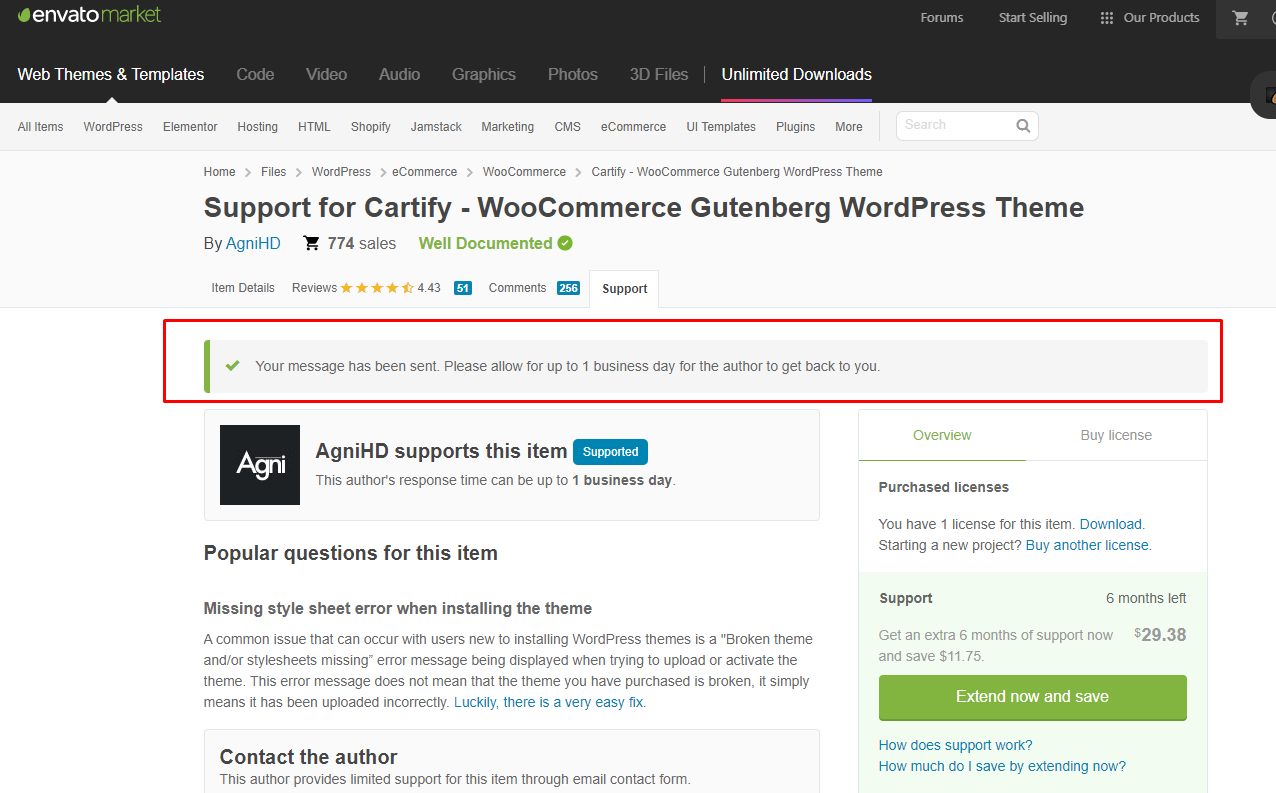
Task: Expand the More menu
Action: click(x=849, y=127)
